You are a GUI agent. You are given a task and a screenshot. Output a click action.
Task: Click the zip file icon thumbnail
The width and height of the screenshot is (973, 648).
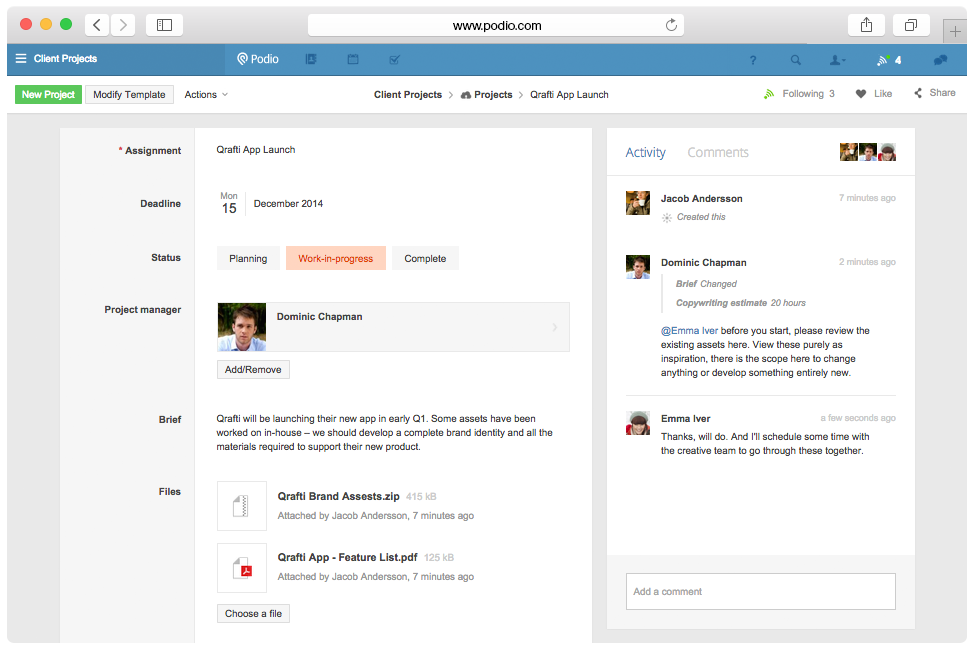tap(242, 506)
